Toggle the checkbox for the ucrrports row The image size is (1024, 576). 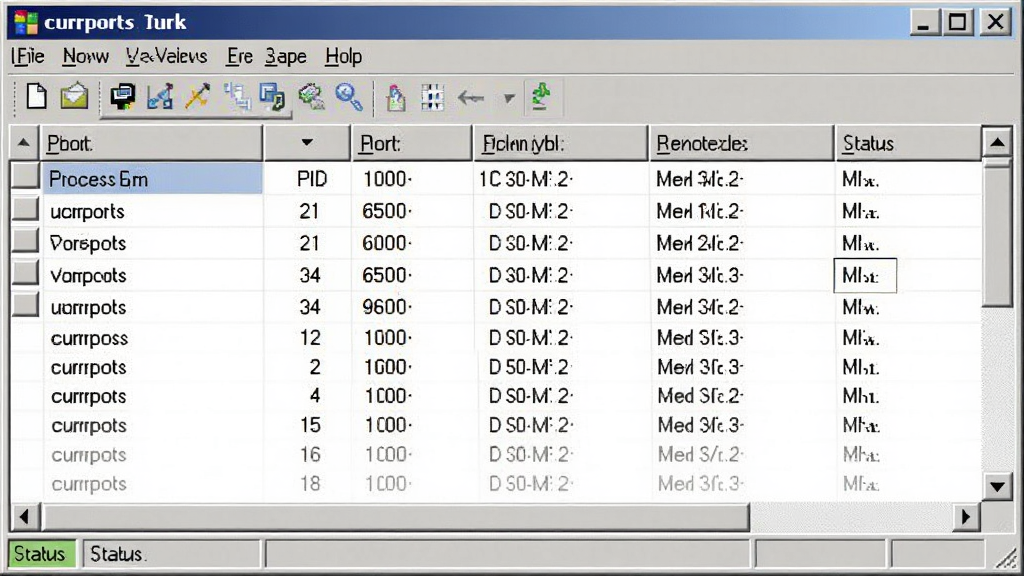coord(25,210)
